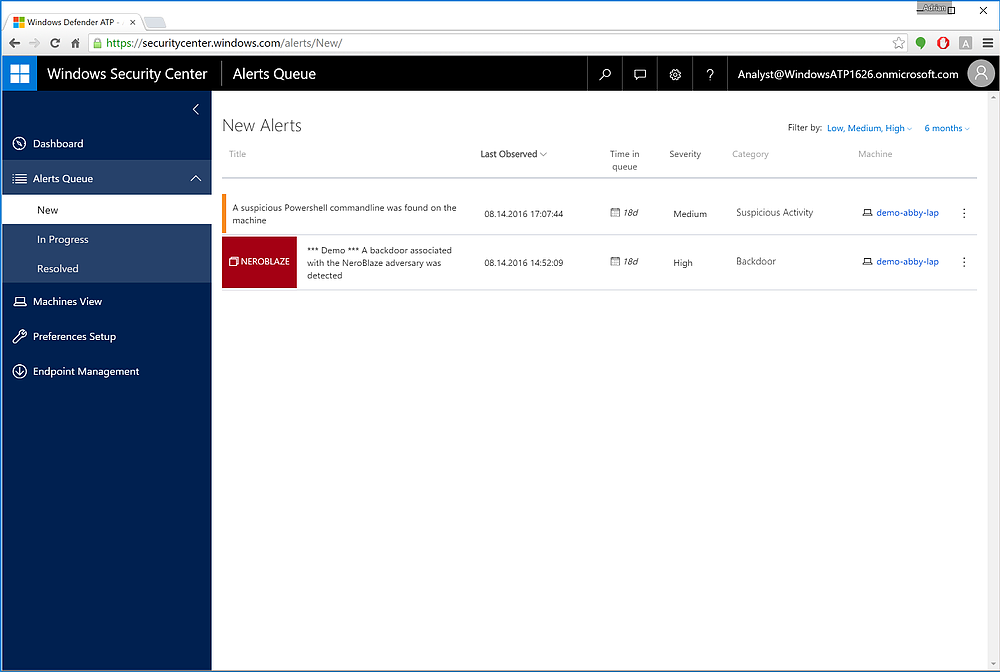The height and width of the screenshot is (672, 1000).
Task: Open the help question mark icon
Action: pos(710,74)
